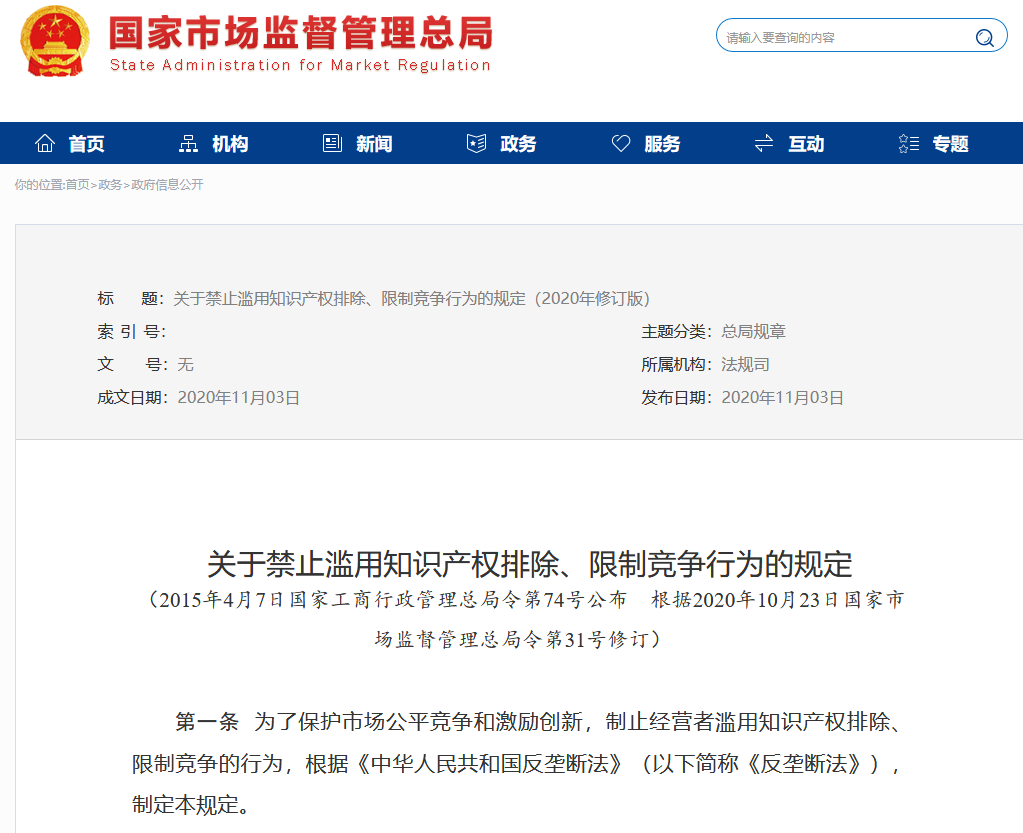Click the magnifier search icon
1023x833 pixels.
(984, 38)
